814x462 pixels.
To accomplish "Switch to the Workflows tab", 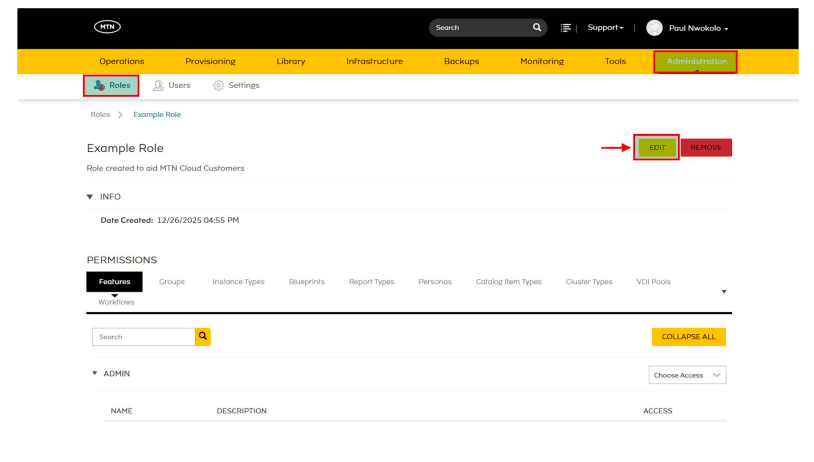I will click(x=116, y=302).
